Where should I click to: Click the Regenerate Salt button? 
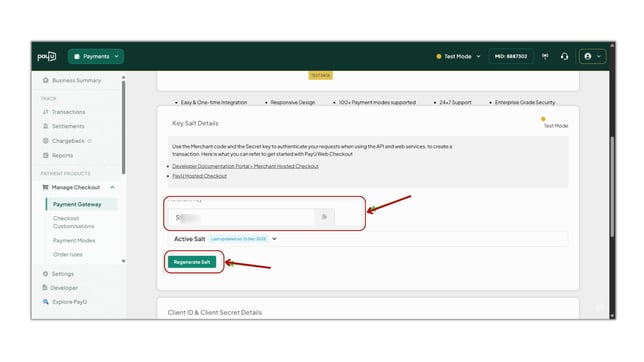pos(192,262)
